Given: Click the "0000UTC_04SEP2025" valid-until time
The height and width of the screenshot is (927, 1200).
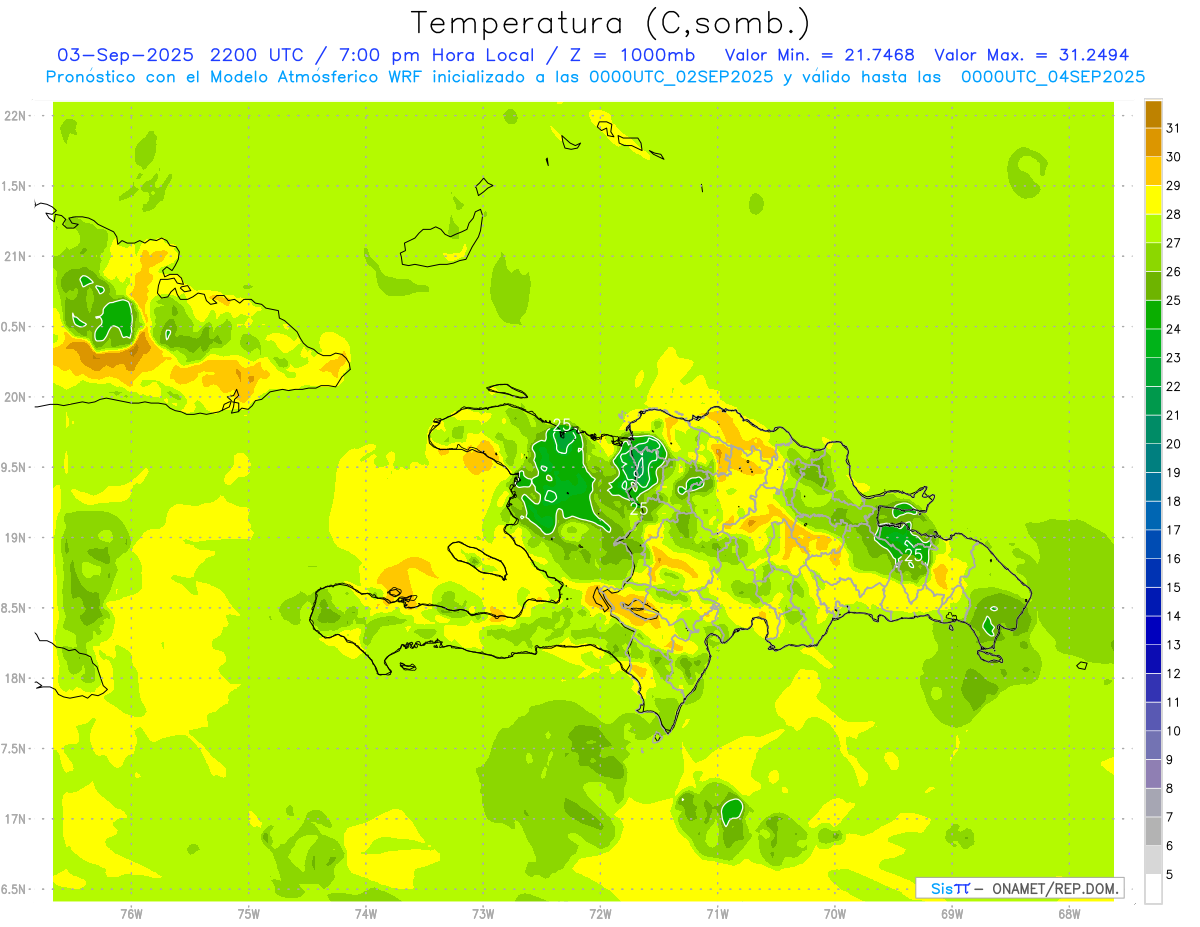Looking at the screenshot, I should pyautogui.click(x=1052, y=77).
